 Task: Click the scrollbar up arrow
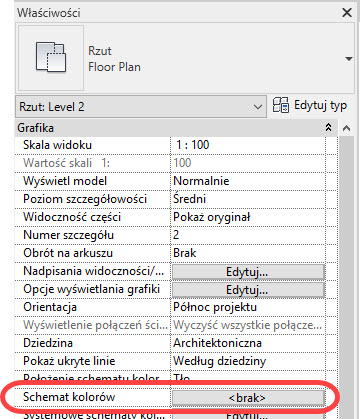(x=347, y=128)
